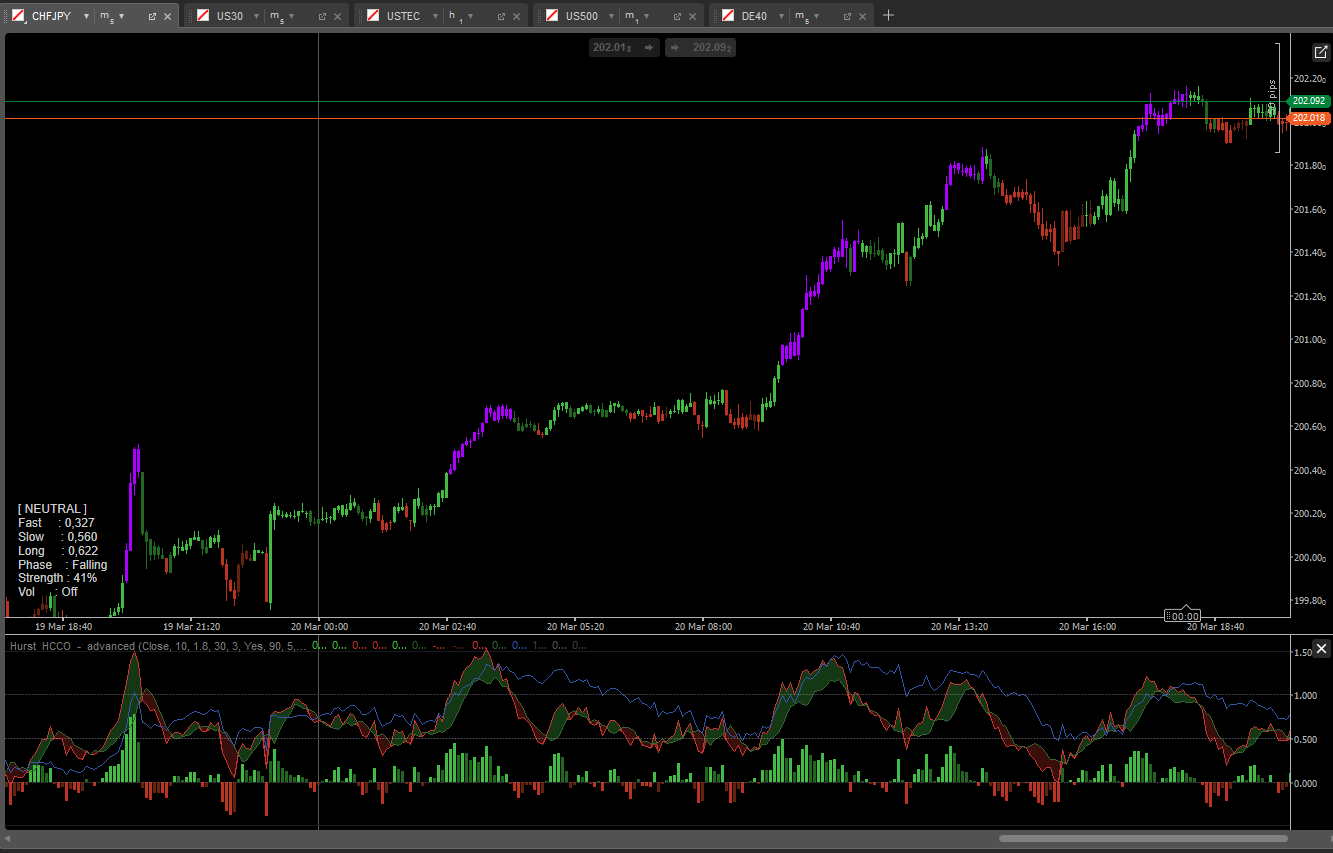Pop out the US500 chart tab

pyautogui.click(x=677, y=16)
